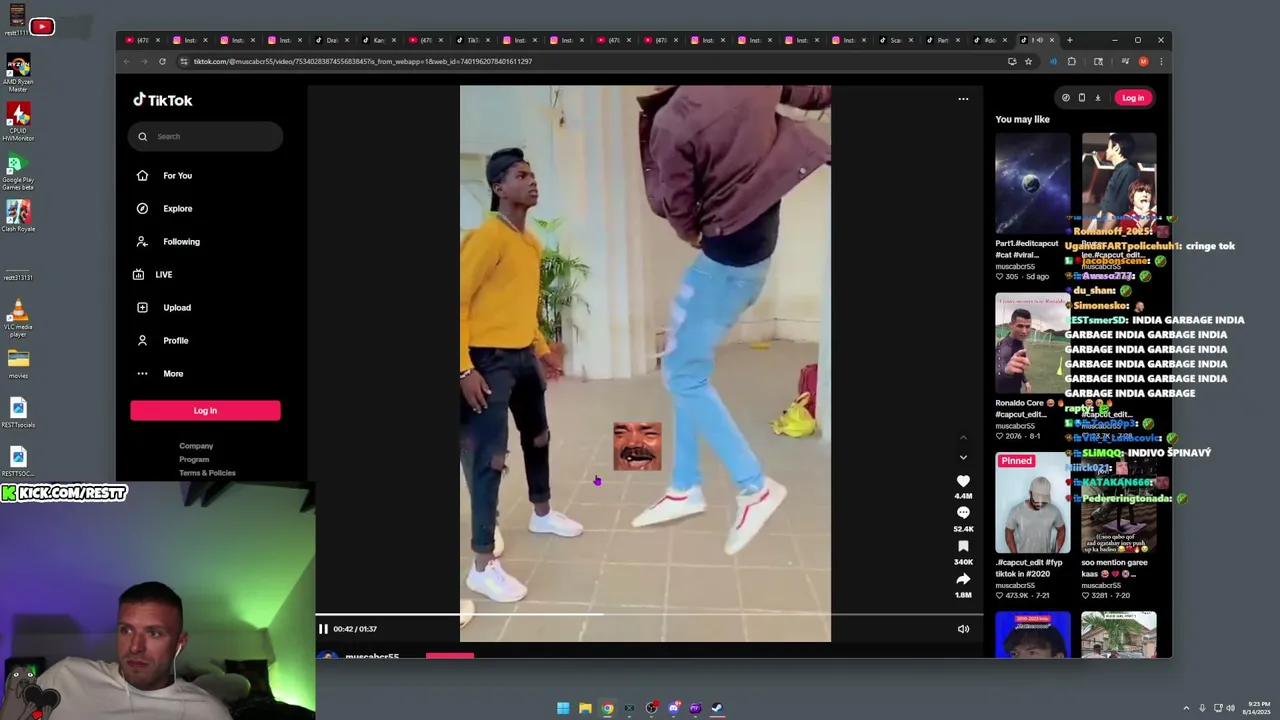Open the system volume tray icon
1280x720 pixels.
pos(1230,708)
